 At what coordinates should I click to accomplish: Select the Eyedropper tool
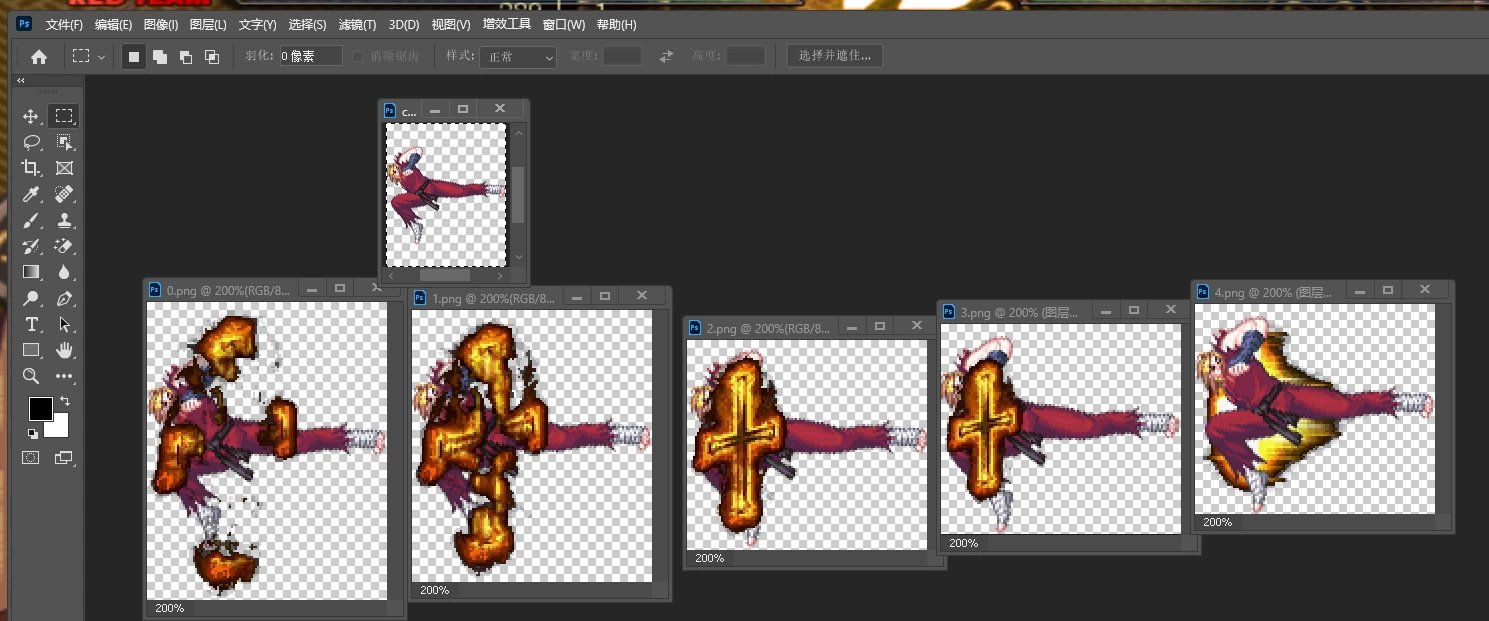[31, 194]
